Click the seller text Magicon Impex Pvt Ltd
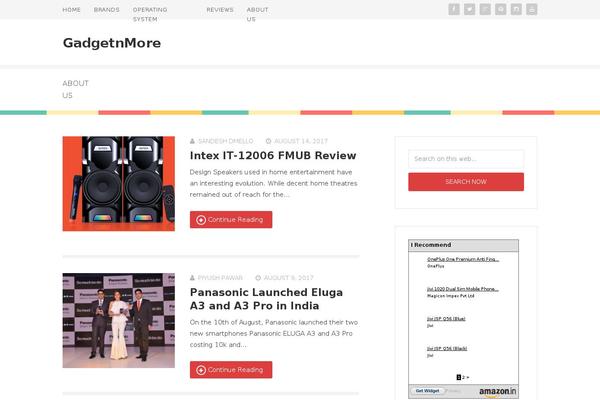Viewport: 600px width, 400px height. [451, 296]
